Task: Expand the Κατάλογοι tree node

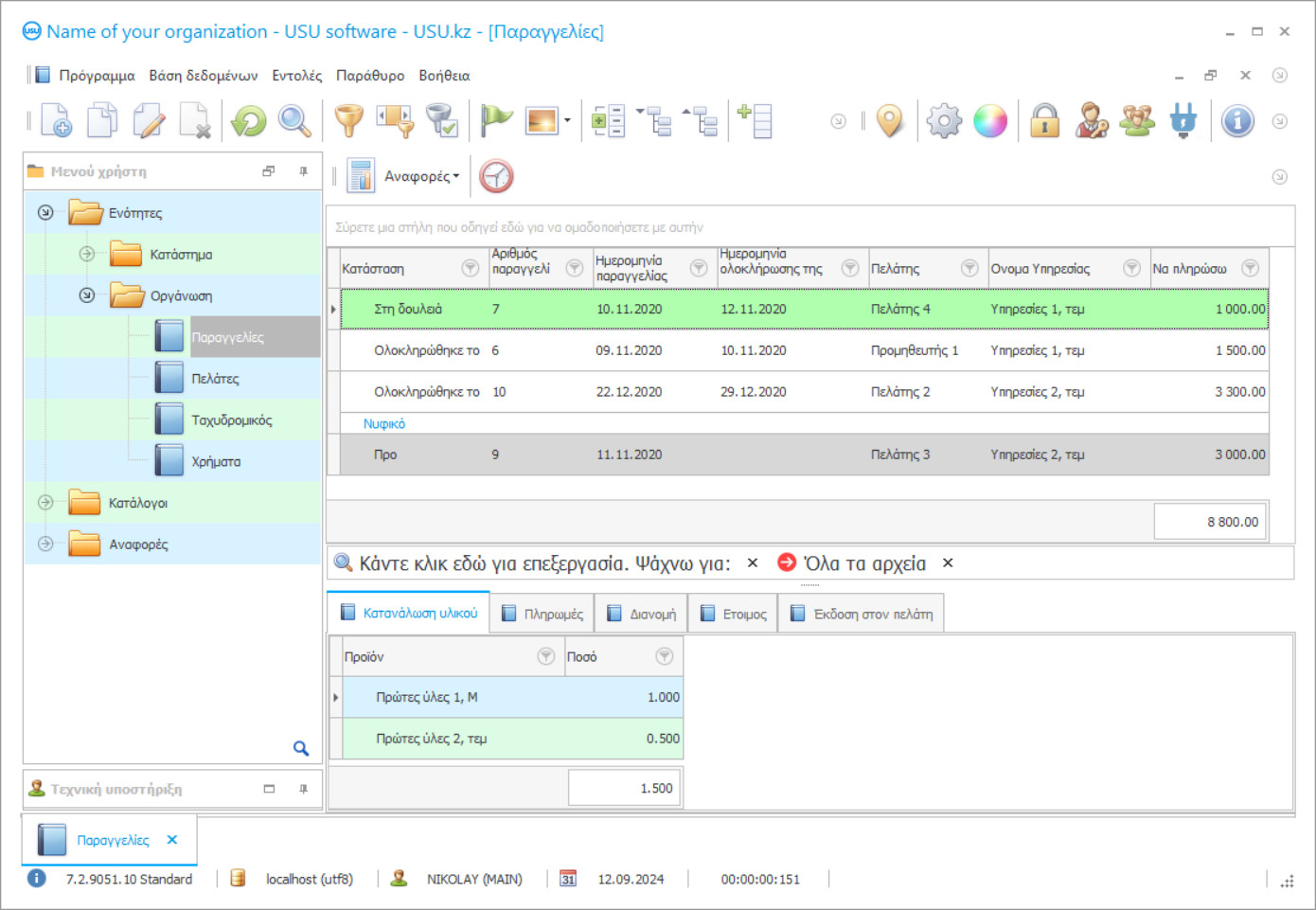Action: click(x=45, y=503)
